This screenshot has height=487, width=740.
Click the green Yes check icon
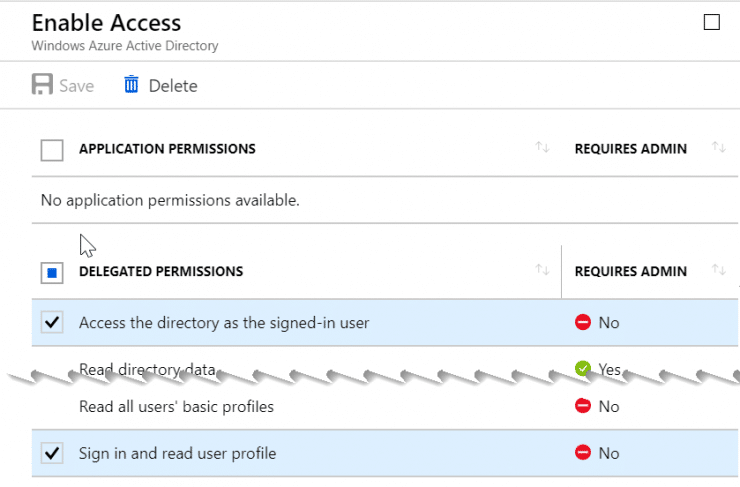583,368
